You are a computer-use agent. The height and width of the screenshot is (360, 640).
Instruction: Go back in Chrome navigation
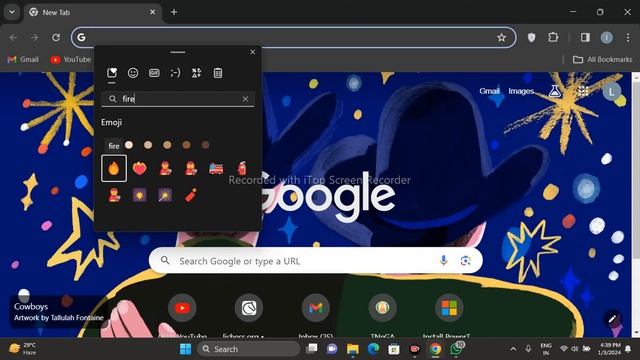click(13, 38)
